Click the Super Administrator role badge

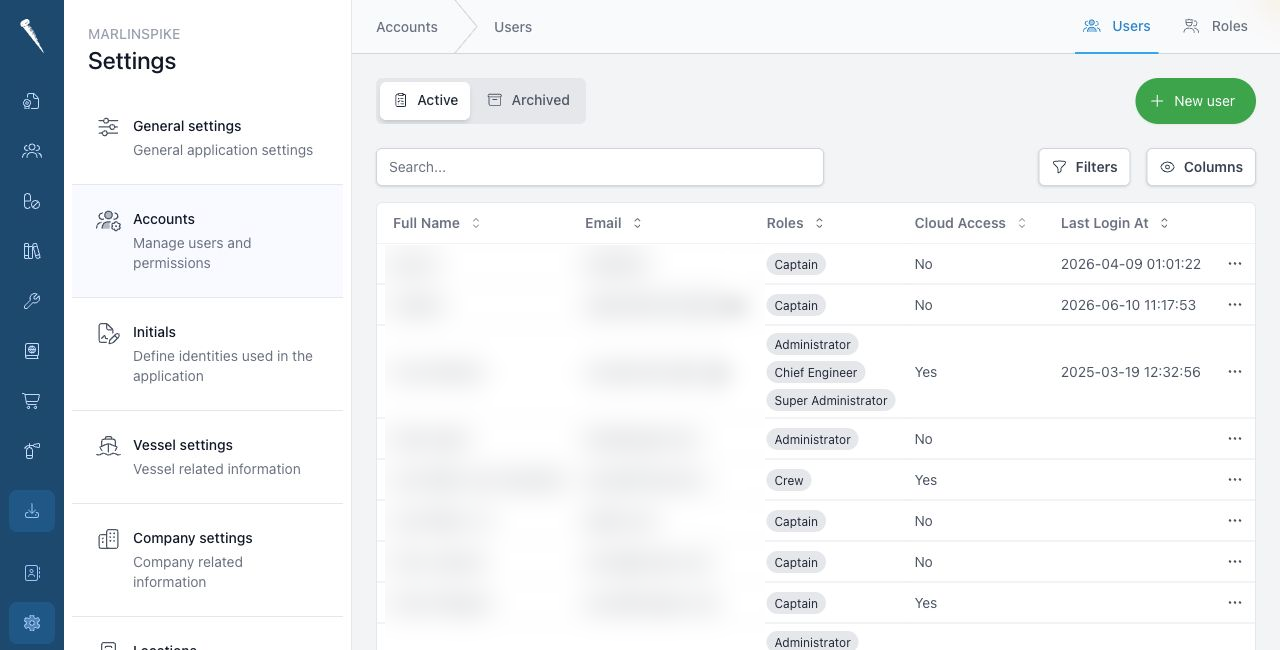pos(831,400)
